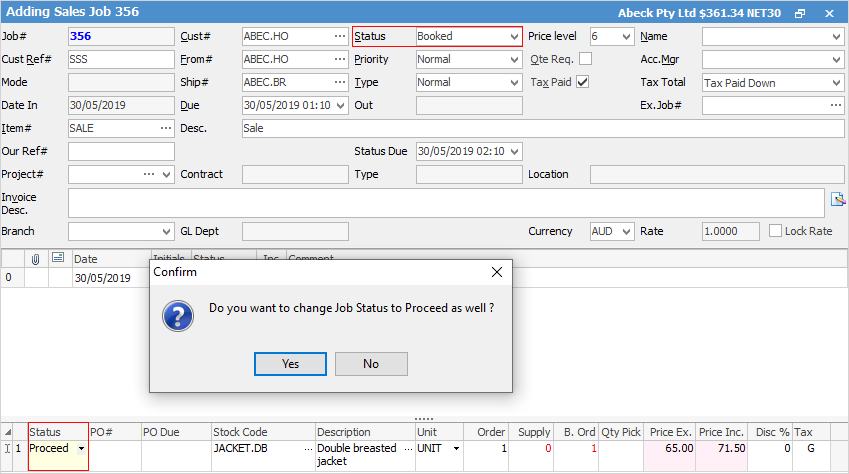
Task: Click the Item# lookup ellipsis button
Action: [165, 128]
